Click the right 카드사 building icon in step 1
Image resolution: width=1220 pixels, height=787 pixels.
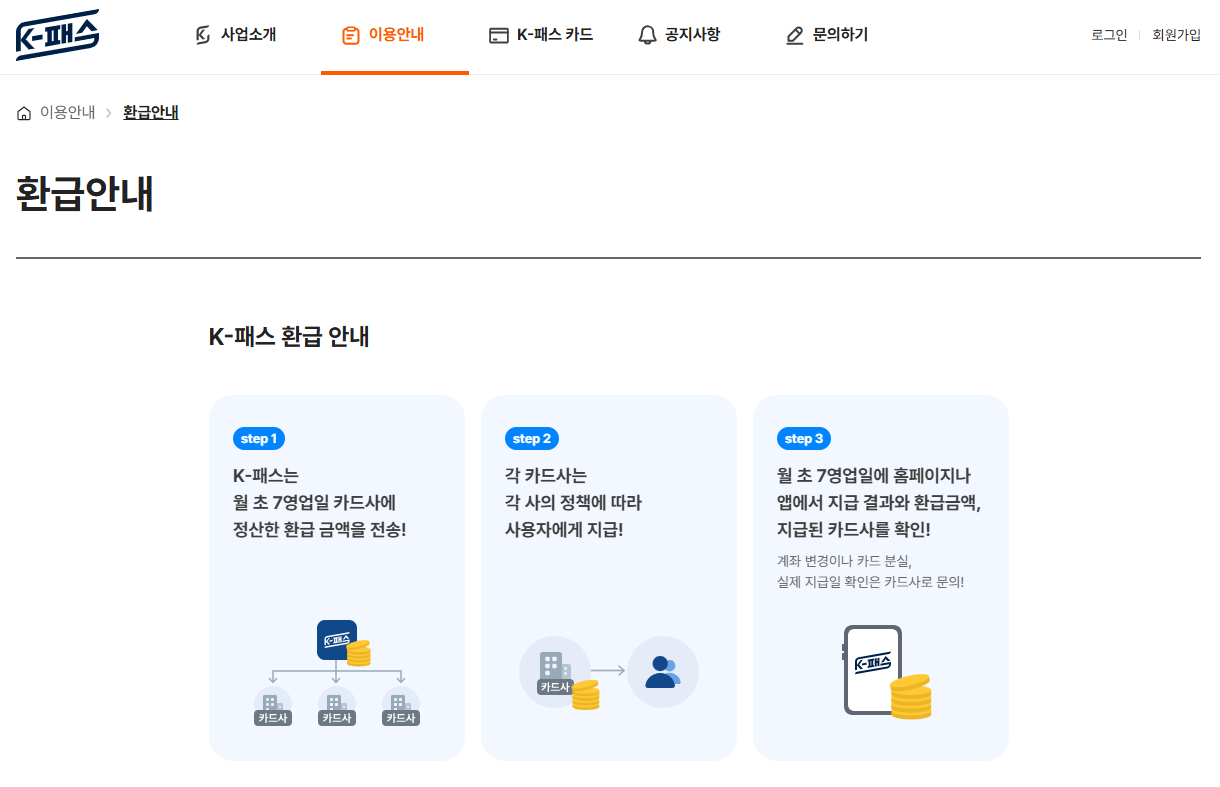(400, 706)
